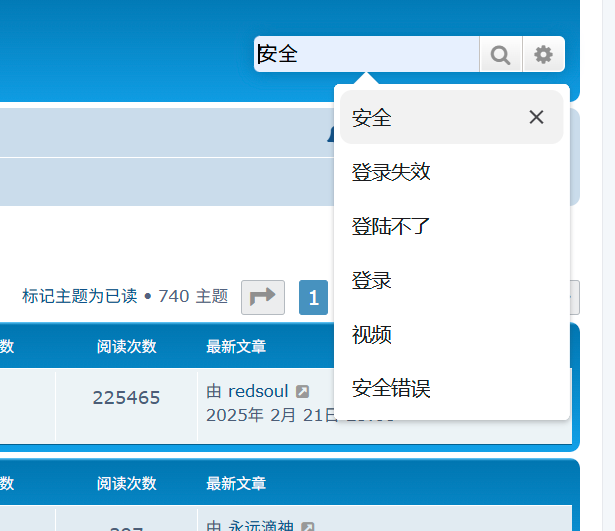This screenshot has height=531, width=615.
Task: Focus the search keyword input field
Action: [x=367, y=54]
